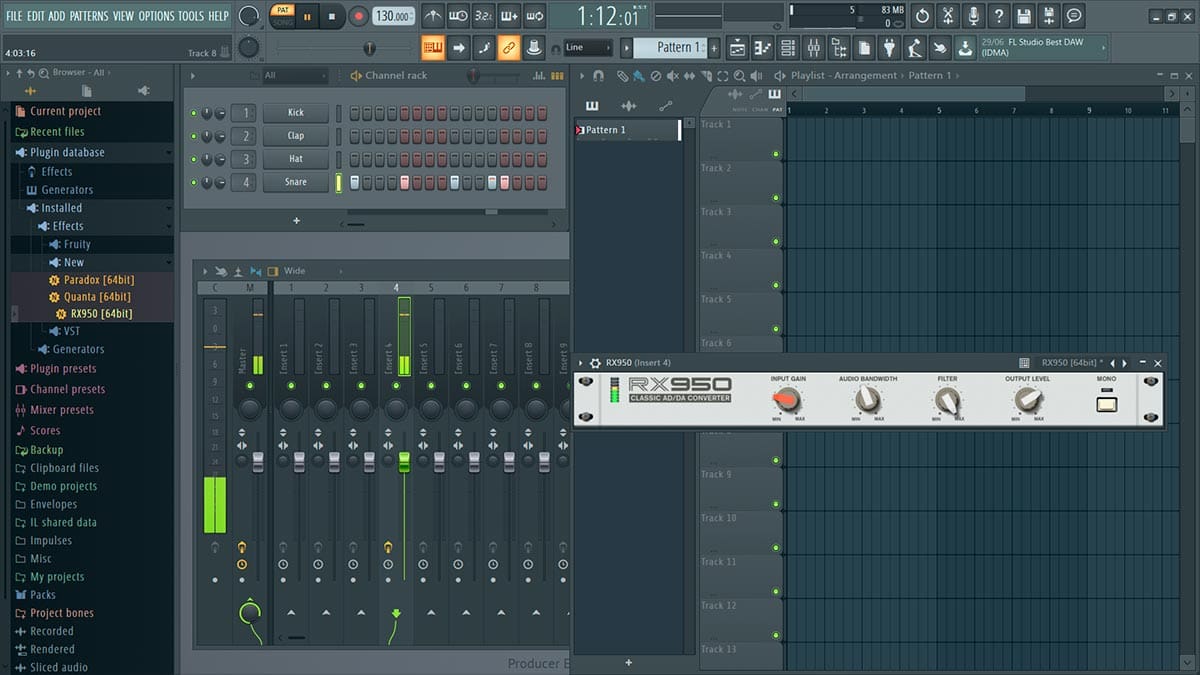Mute the Hat channel with green LED

[194, 159]
